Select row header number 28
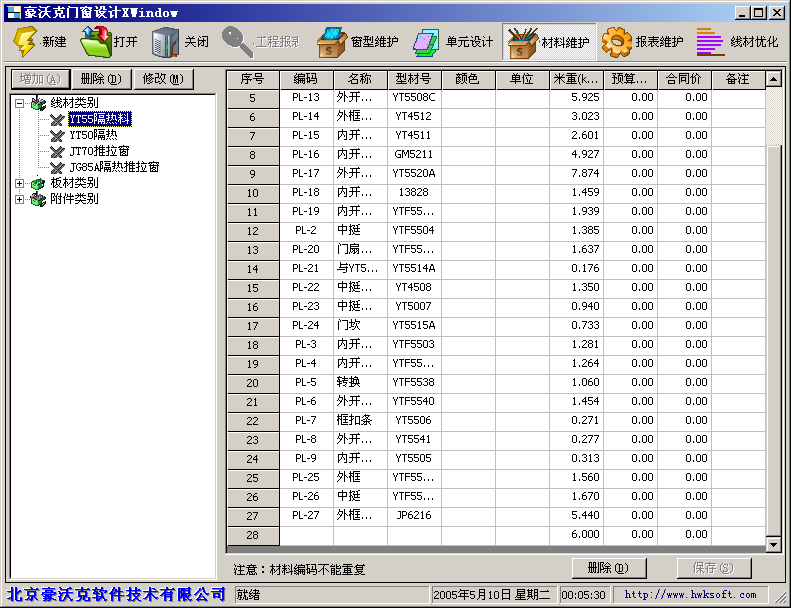The width and height of the screenshot is (791, 608). pos(253,535)
